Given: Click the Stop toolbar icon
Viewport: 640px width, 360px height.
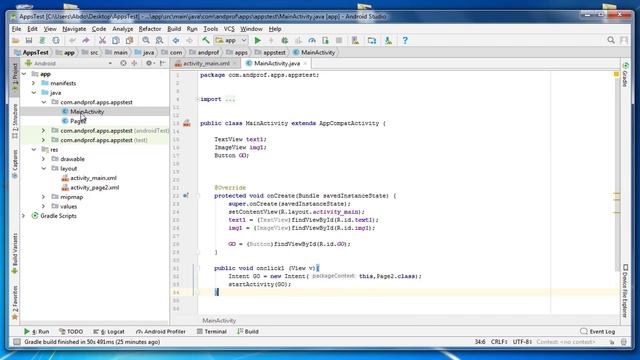Looking at the screenshot, I should point(339,40).
